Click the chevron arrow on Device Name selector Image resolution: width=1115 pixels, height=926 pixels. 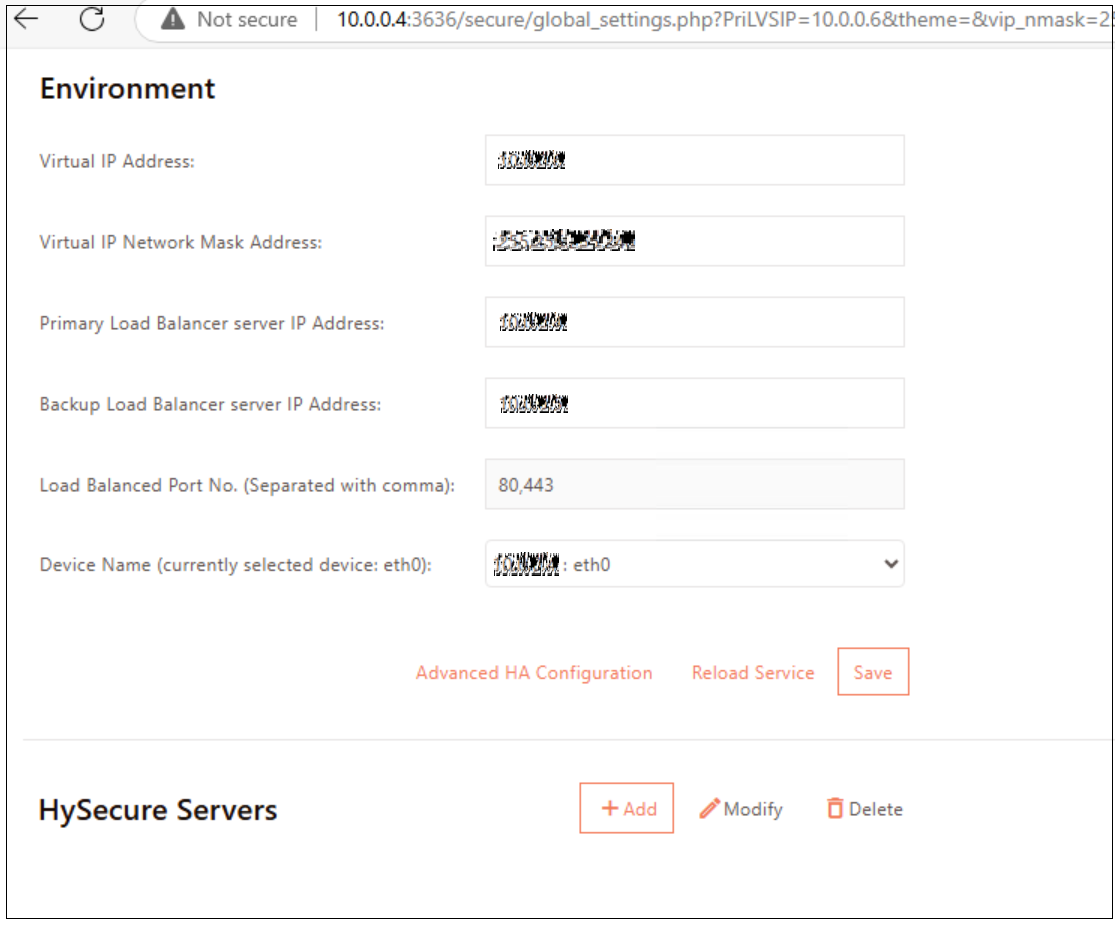[890, 564]
